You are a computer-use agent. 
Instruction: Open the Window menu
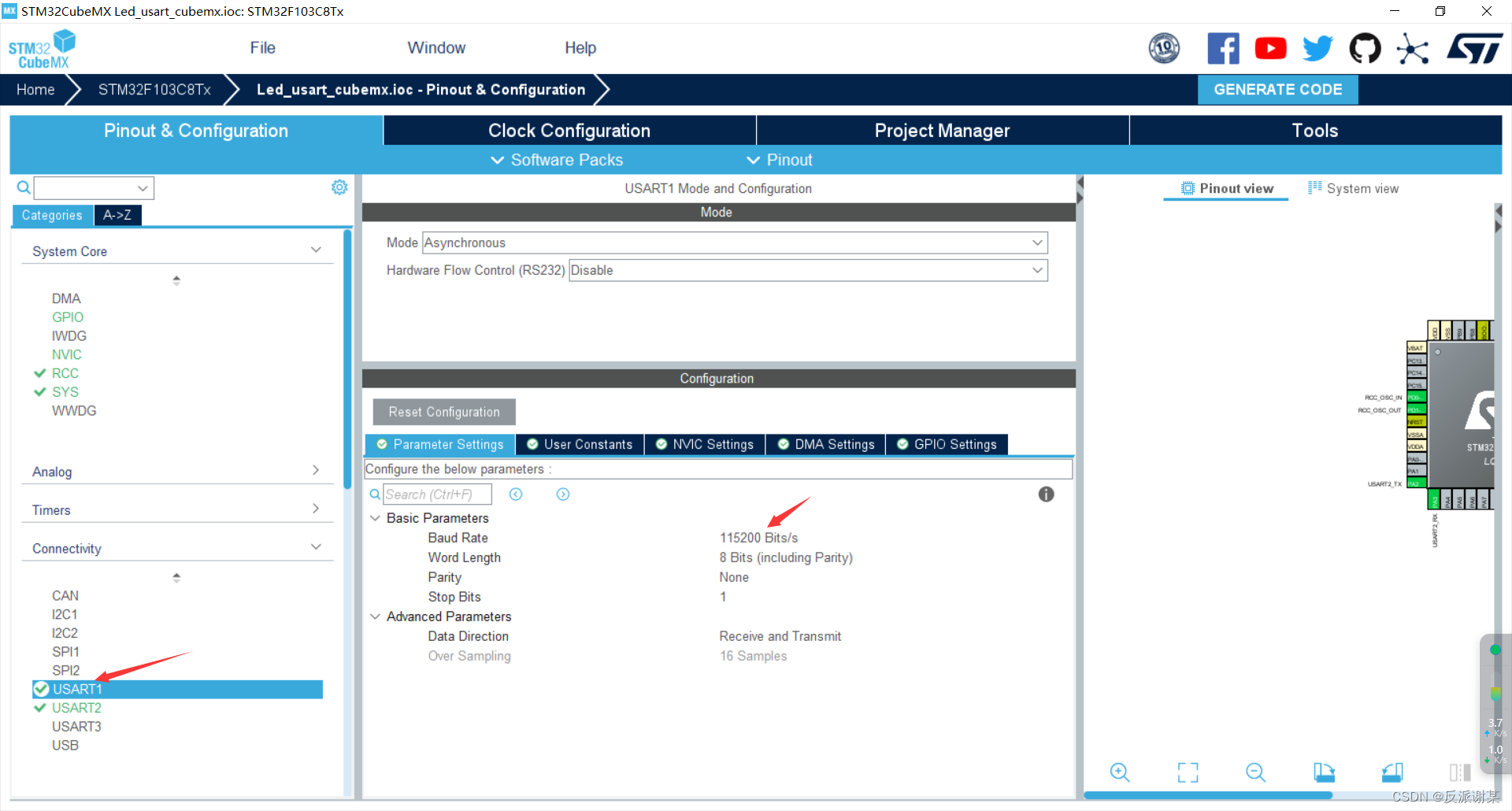tap(436, 48)
